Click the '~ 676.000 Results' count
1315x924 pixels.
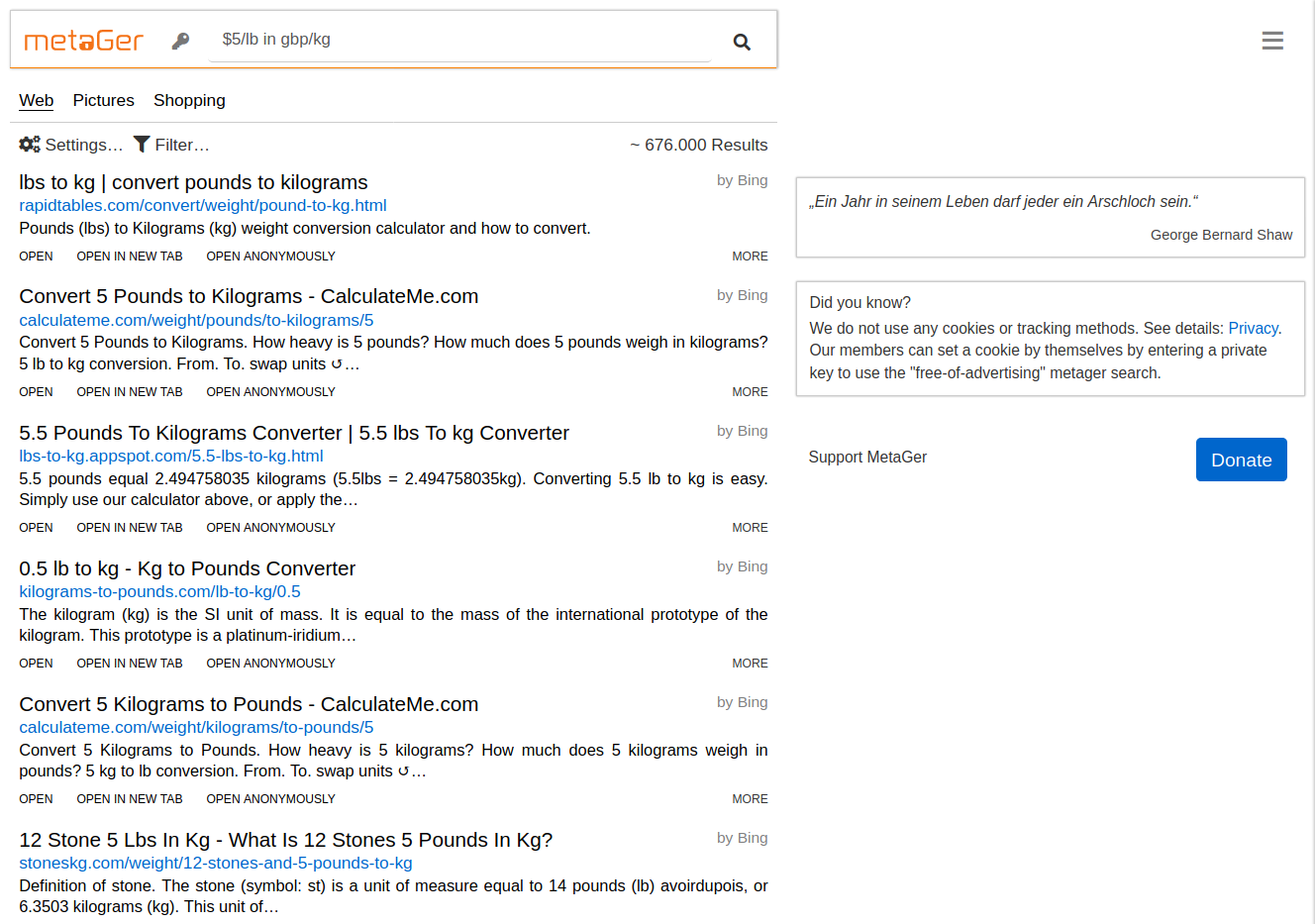[x=699, y=145]
